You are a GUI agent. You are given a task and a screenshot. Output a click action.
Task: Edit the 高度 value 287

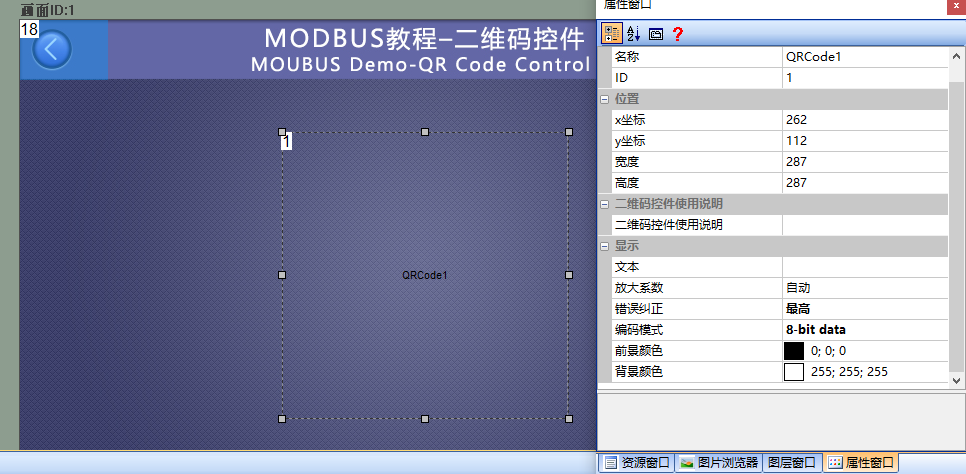pos(865,183)
